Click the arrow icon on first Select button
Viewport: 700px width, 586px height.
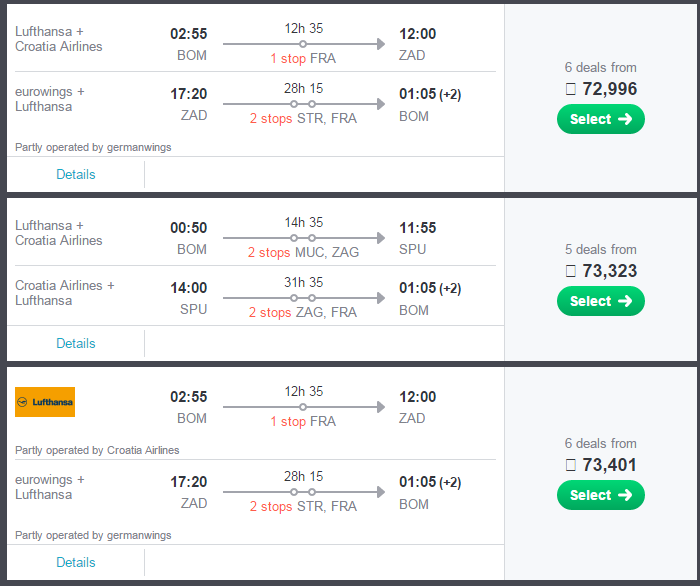(625, 119)
